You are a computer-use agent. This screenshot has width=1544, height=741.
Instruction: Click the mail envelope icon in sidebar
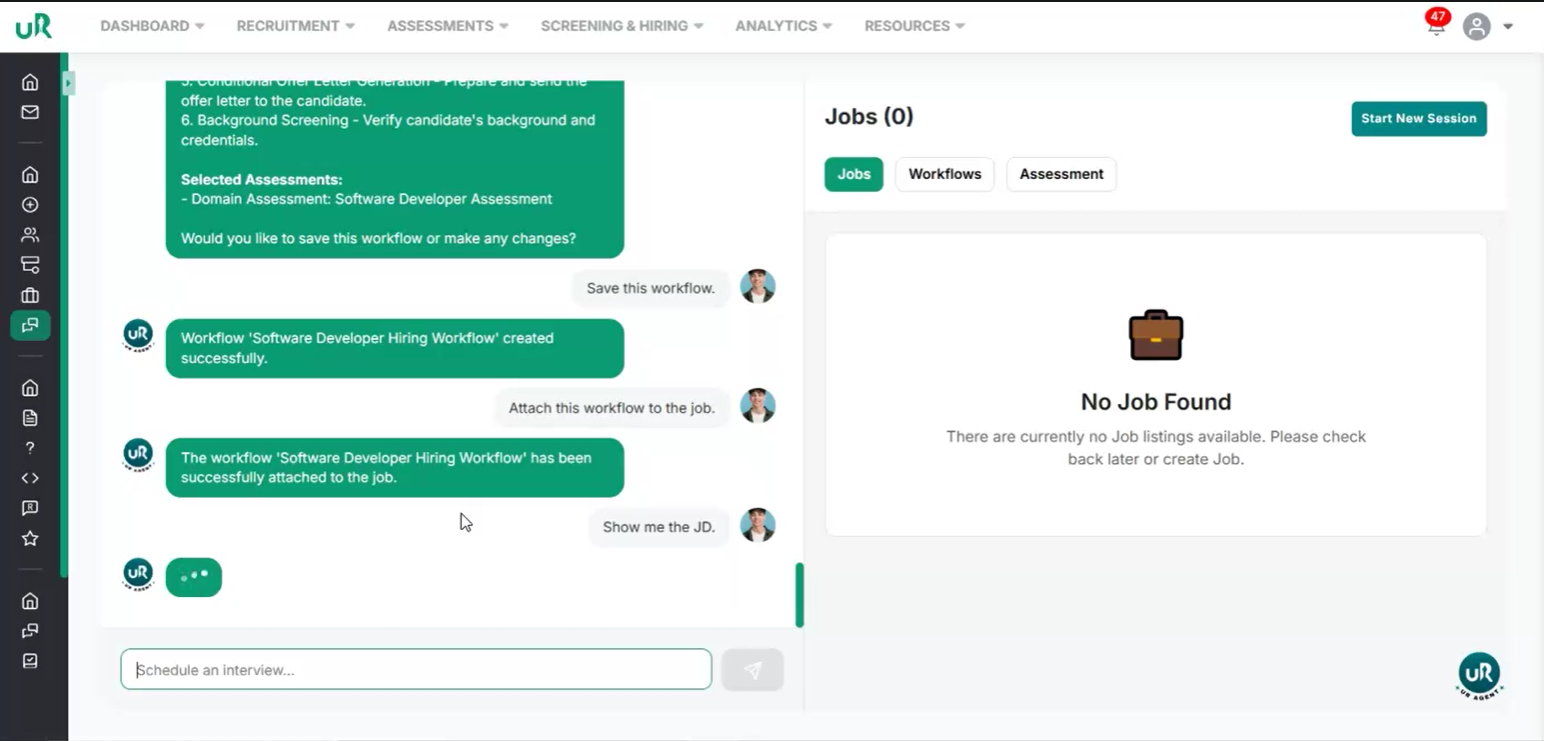(30, 112)
